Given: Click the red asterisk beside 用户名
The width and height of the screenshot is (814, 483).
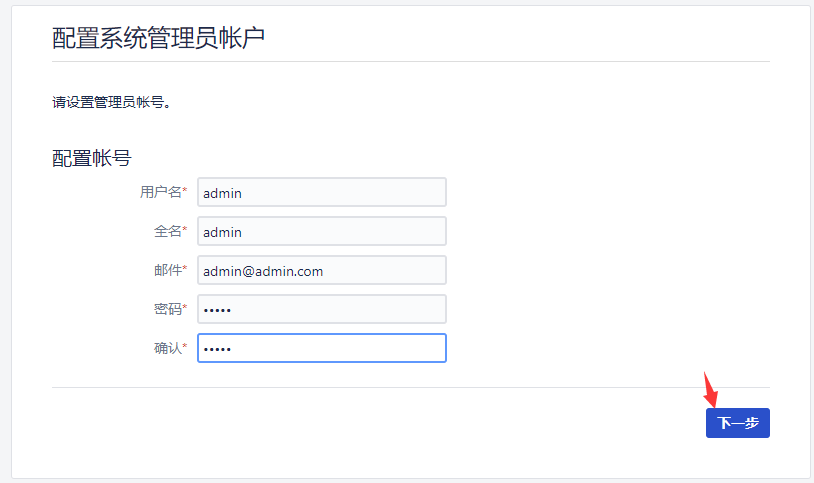Looking at the screenshot, I should (185, 190).
